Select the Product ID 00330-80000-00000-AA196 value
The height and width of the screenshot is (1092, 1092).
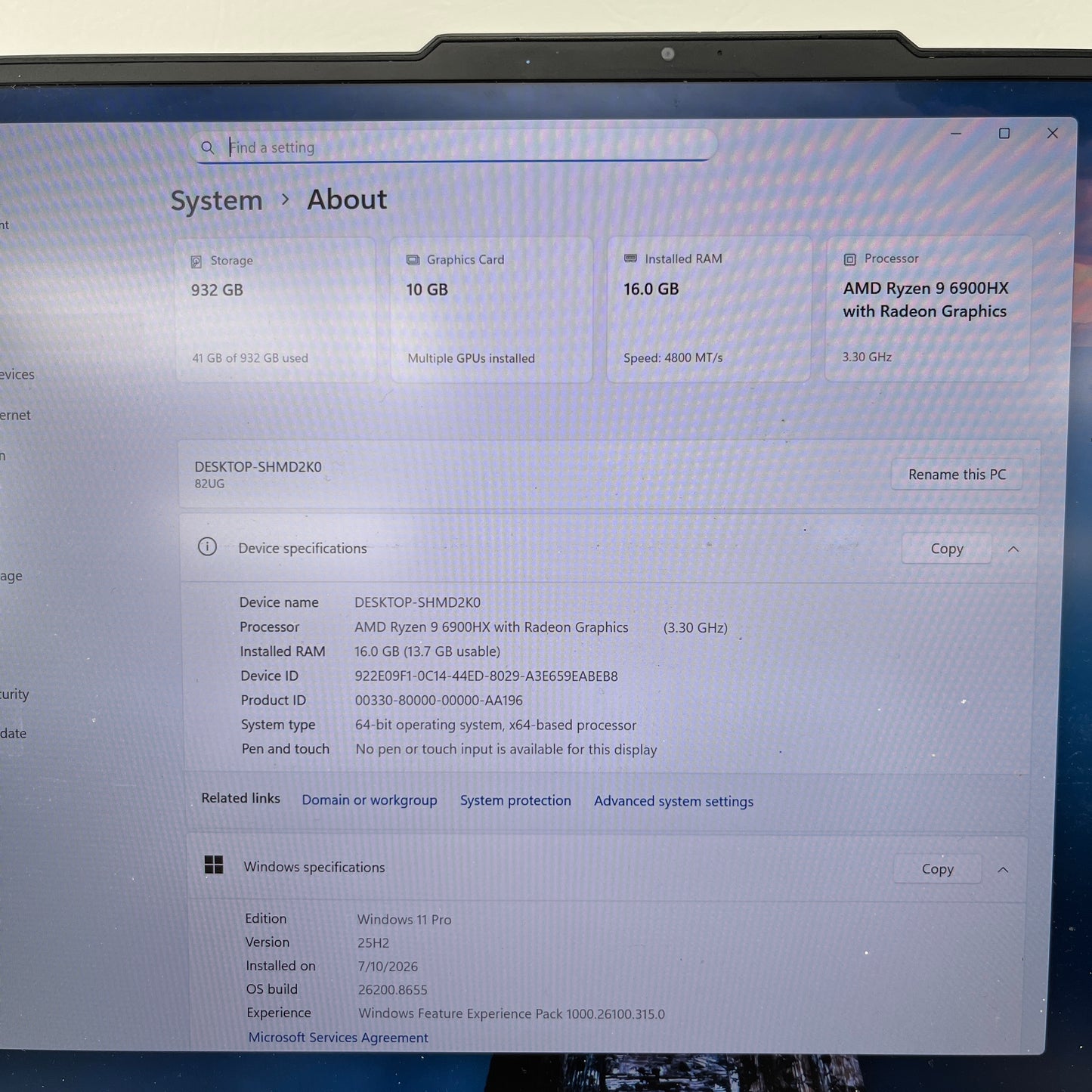[438, 701]
